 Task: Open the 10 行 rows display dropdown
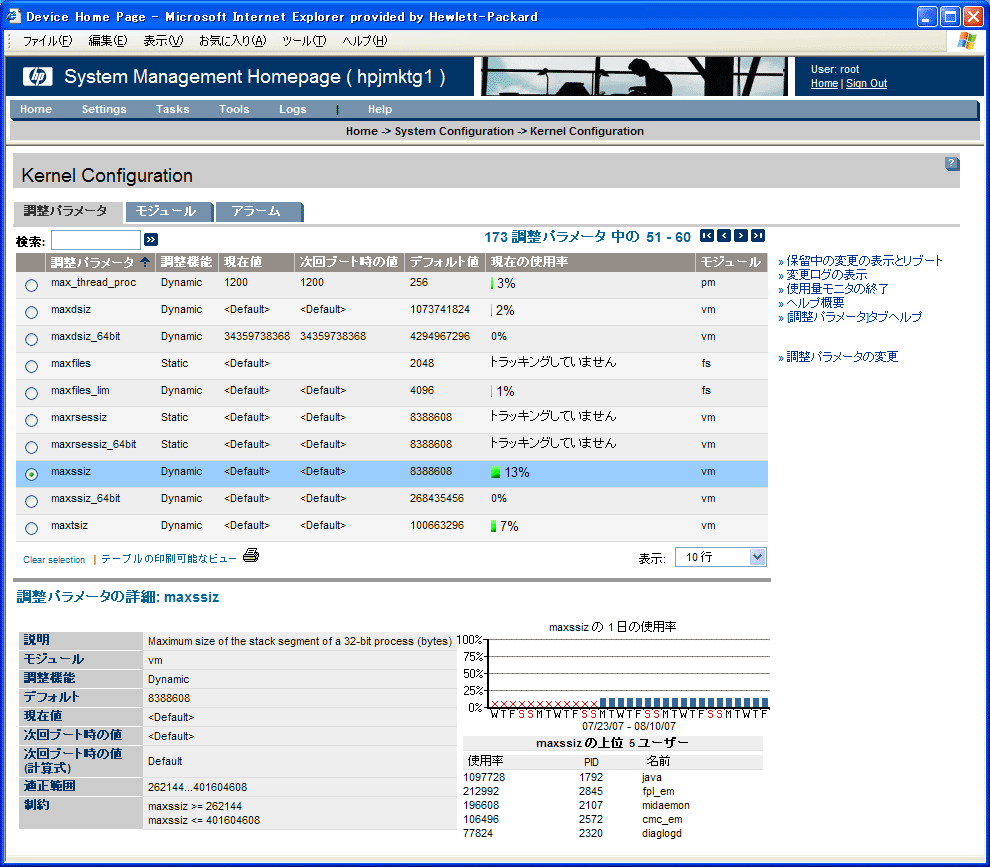(720, 557)
